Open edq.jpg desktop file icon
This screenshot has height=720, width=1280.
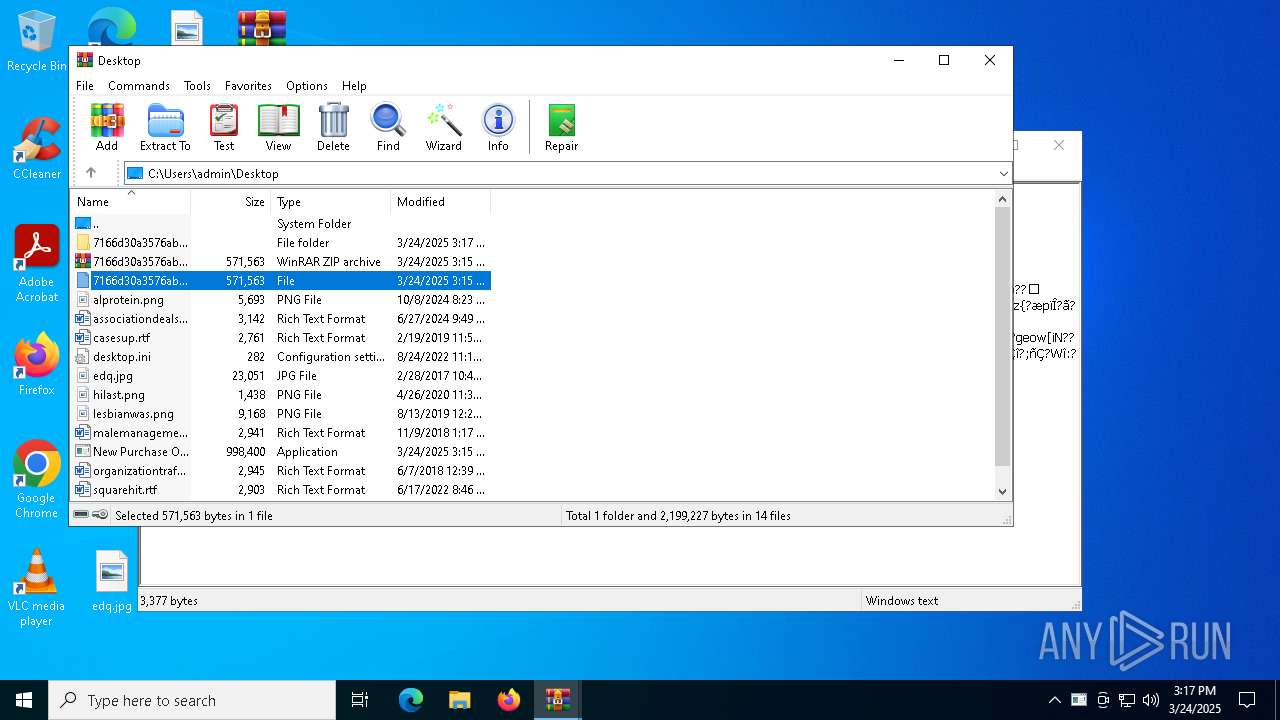[x=112, y=581]
